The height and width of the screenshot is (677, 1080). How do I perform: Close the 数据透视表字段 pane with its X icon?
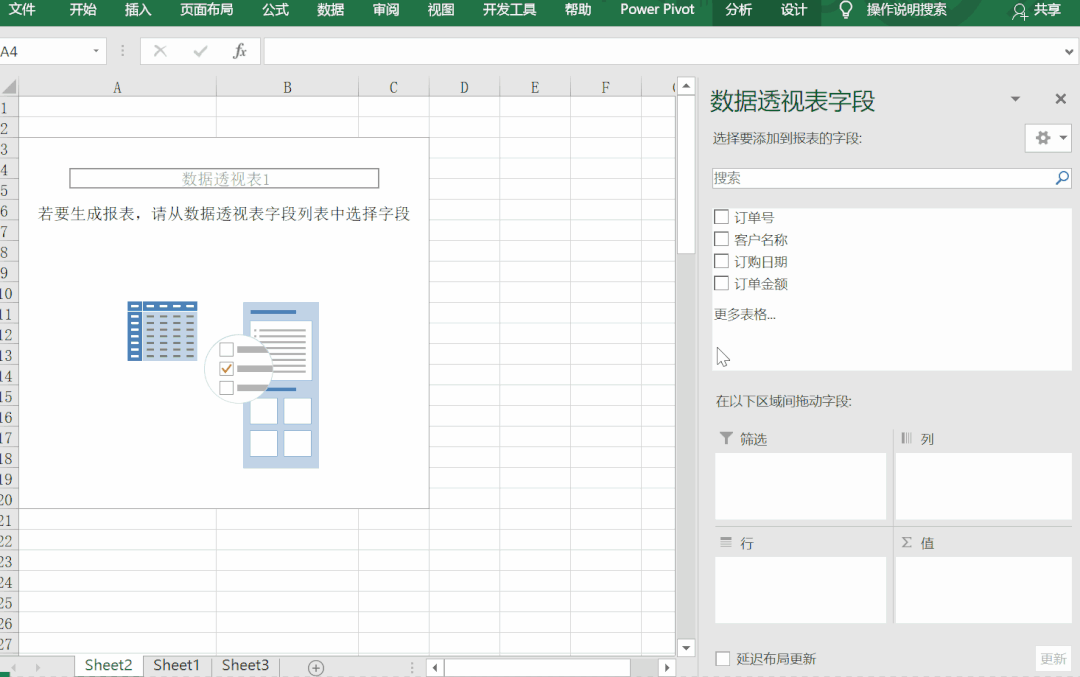(1060, 99)
